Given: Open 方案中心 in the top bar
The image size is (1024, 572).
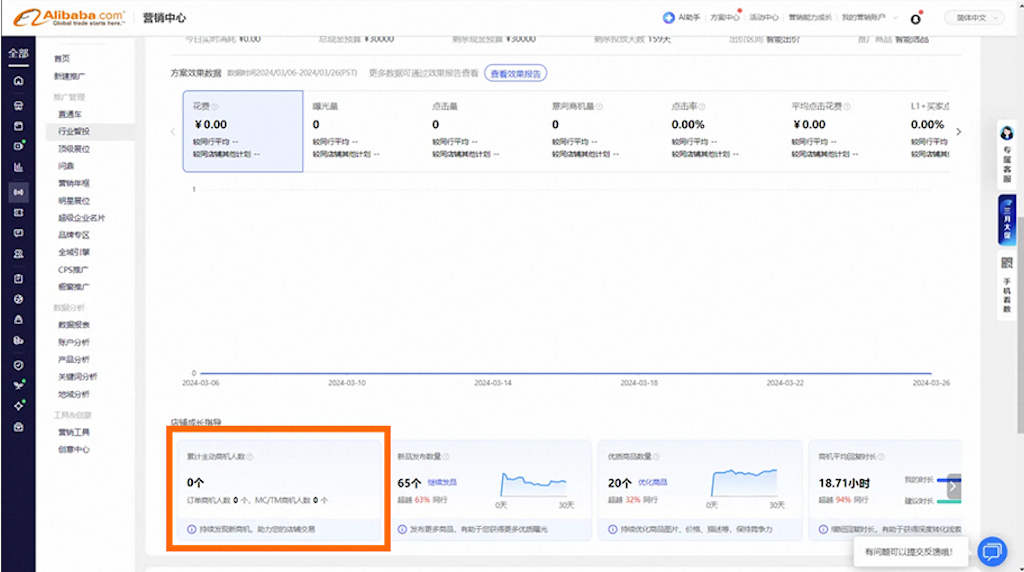Looking at the screenshot, I should [724, 18].
